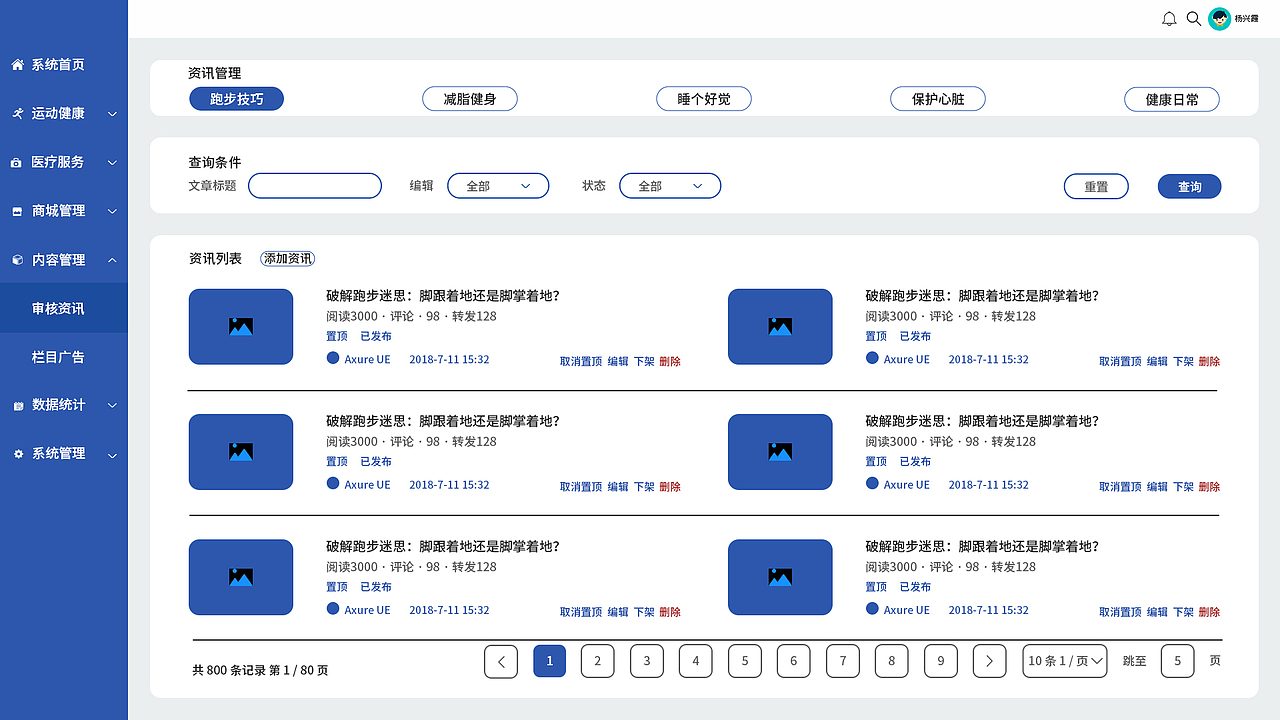Open the 10条/页 page size selector
1280x720 pixels.
point(1064,661)
